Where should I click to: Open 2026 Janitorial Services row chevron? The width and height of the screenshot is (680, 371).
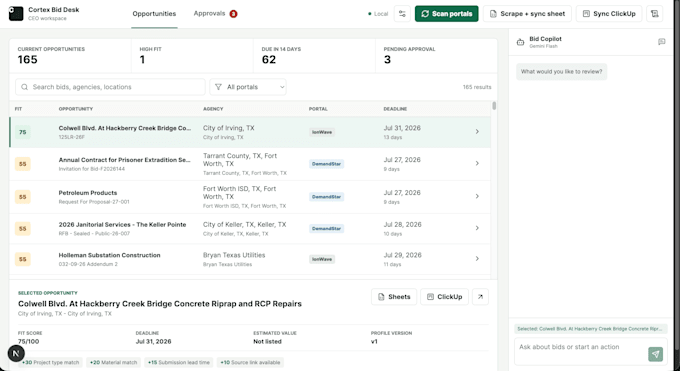tap(477, 228)
